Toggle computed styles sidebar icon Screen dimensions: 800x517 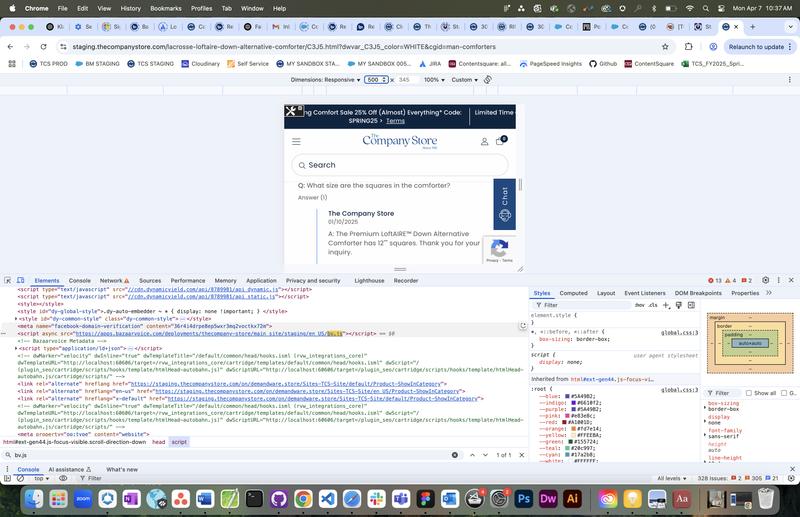691,305
